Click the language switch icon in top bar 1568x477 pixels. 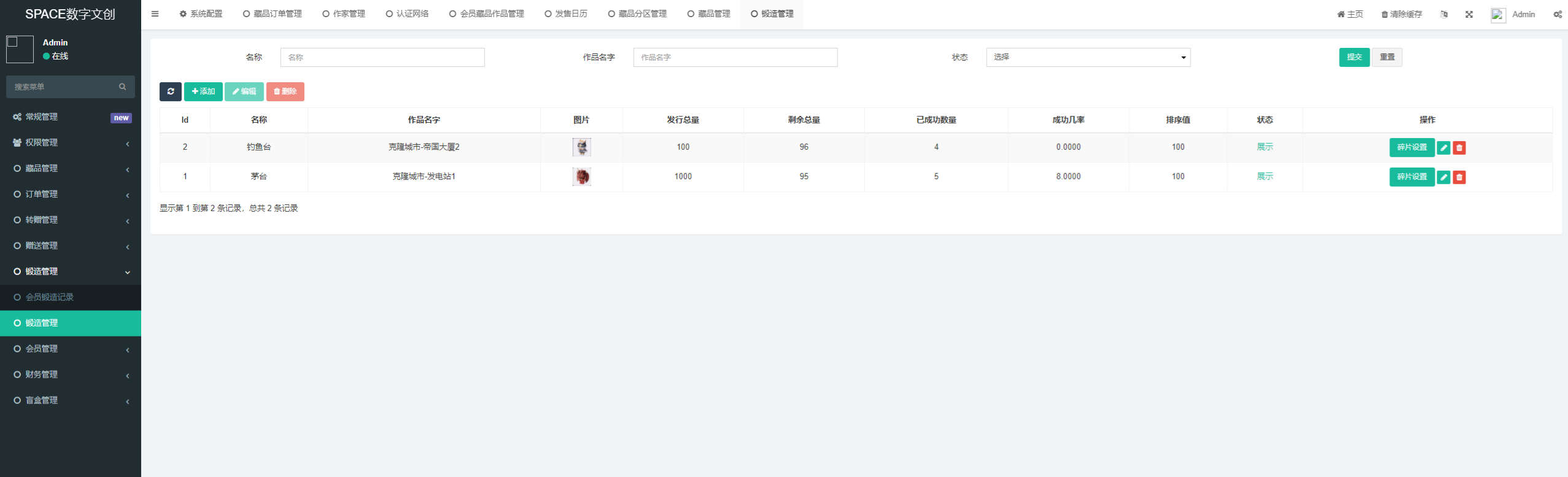1444,14
